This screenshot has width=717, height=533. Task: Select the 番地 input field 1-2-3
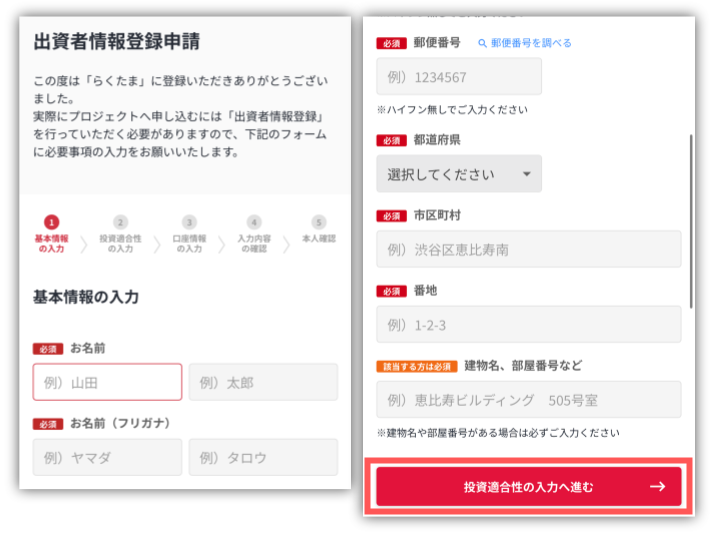(x=528, y=325)
